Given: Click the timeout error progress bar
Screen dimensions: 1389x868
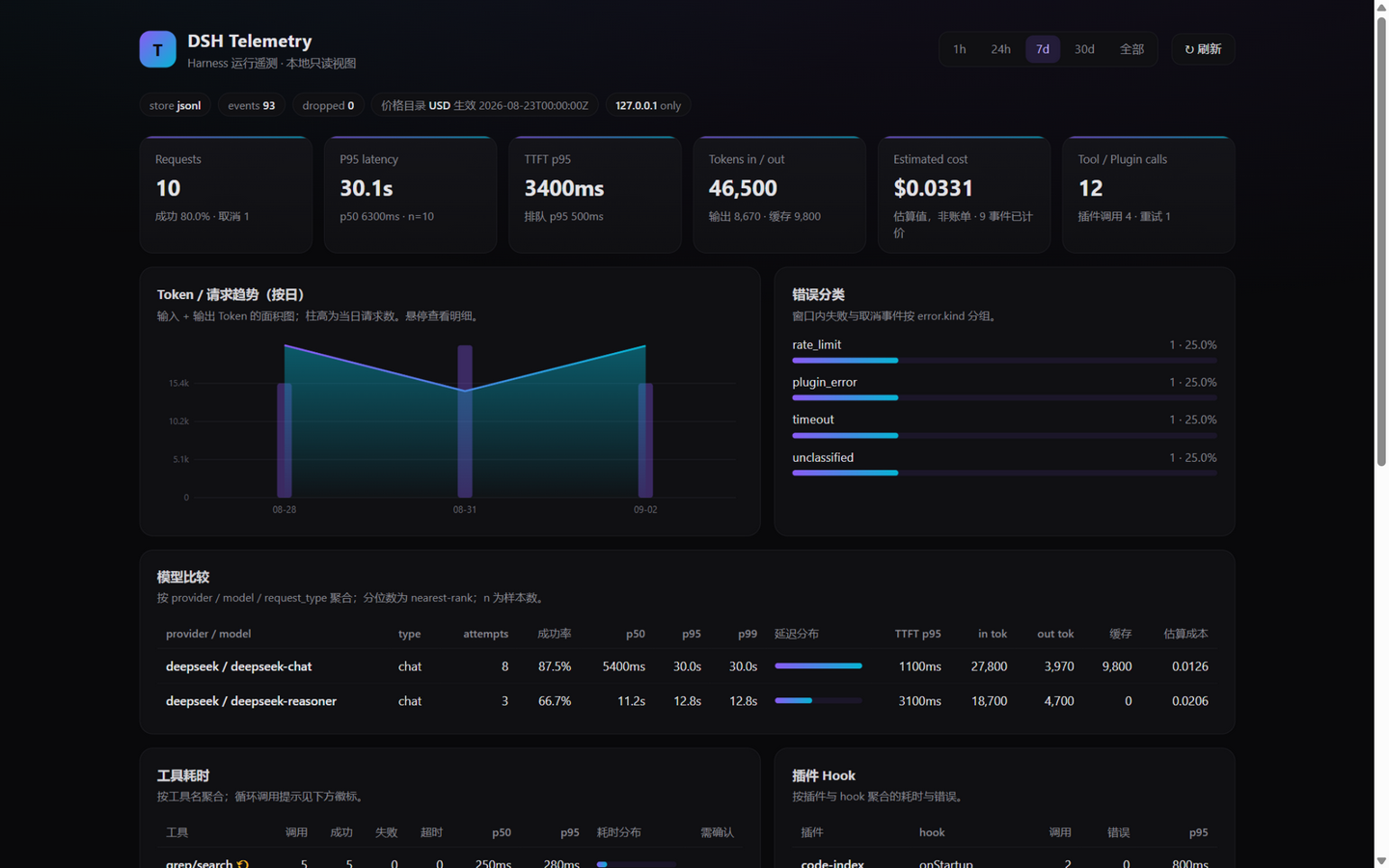Looking at the screenshot, I should click(x=1004, y=436).
